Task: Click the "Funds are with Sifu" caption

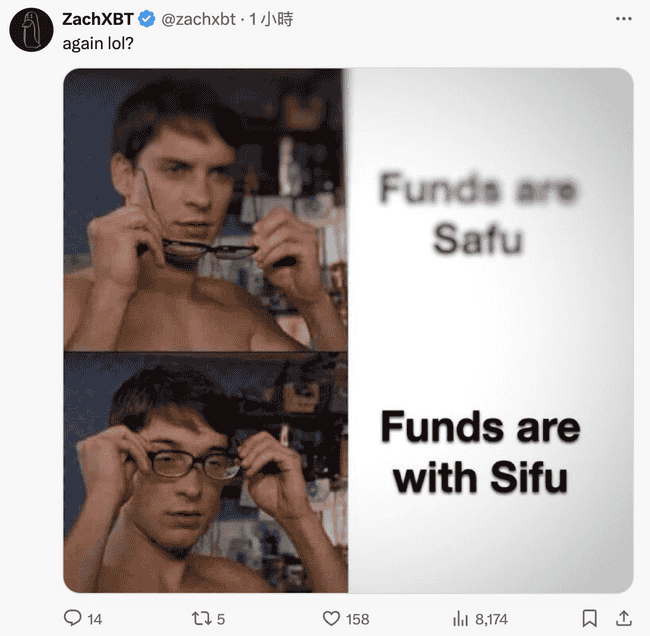Action: point(480,453)
